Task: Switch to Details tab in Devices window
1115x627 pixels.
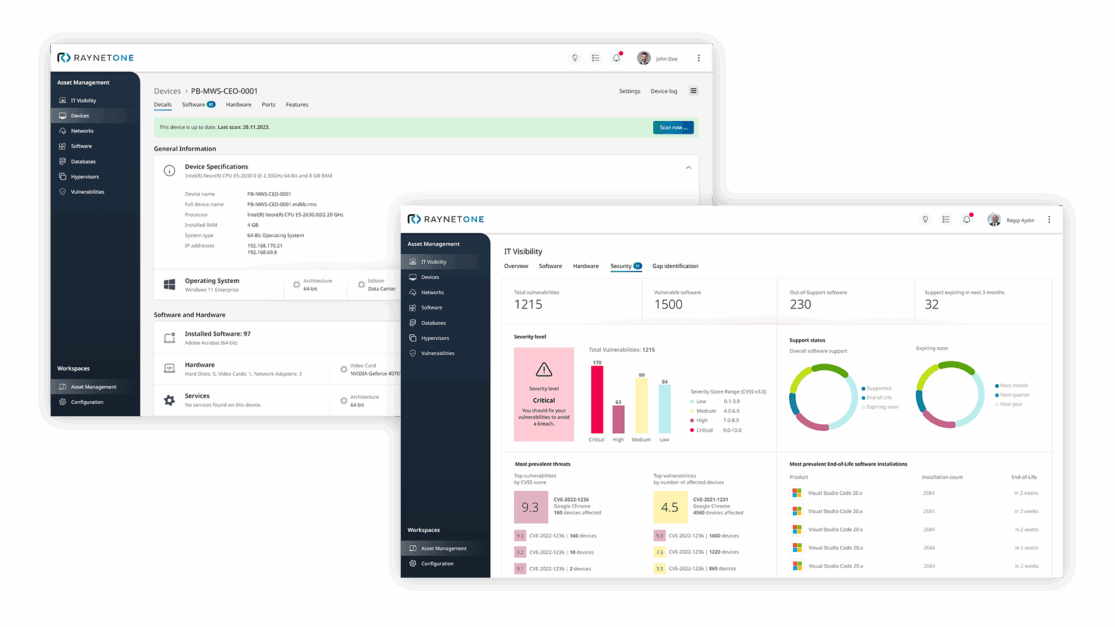Action: (163, 104)
